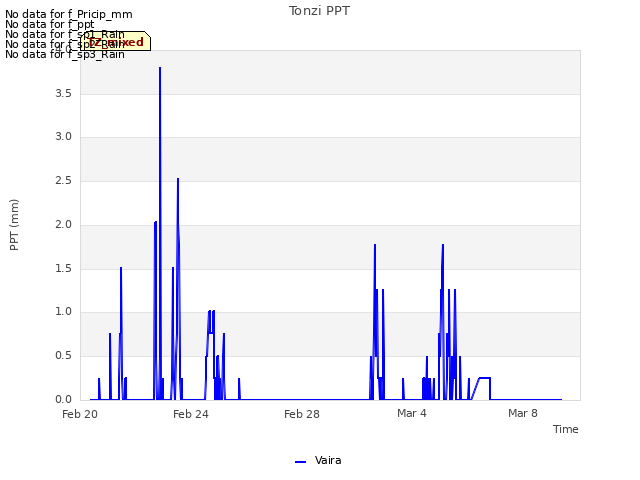Image resolution: width=640 pixels, height=480 pixels.
Task: Click the 0.5 y-axis tick label
Action: (63, 356)
